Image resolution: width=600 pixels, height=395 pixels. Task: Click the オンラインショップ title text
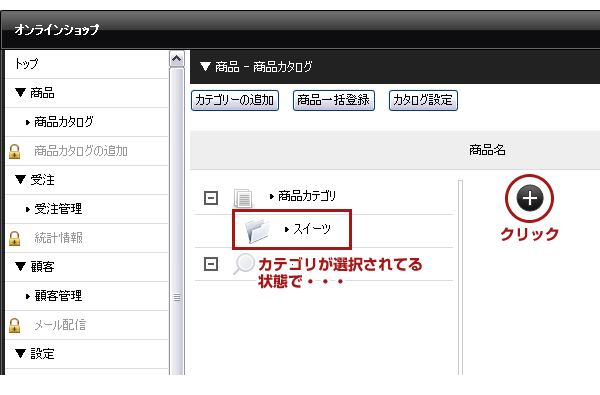click(x=57, y=29)
